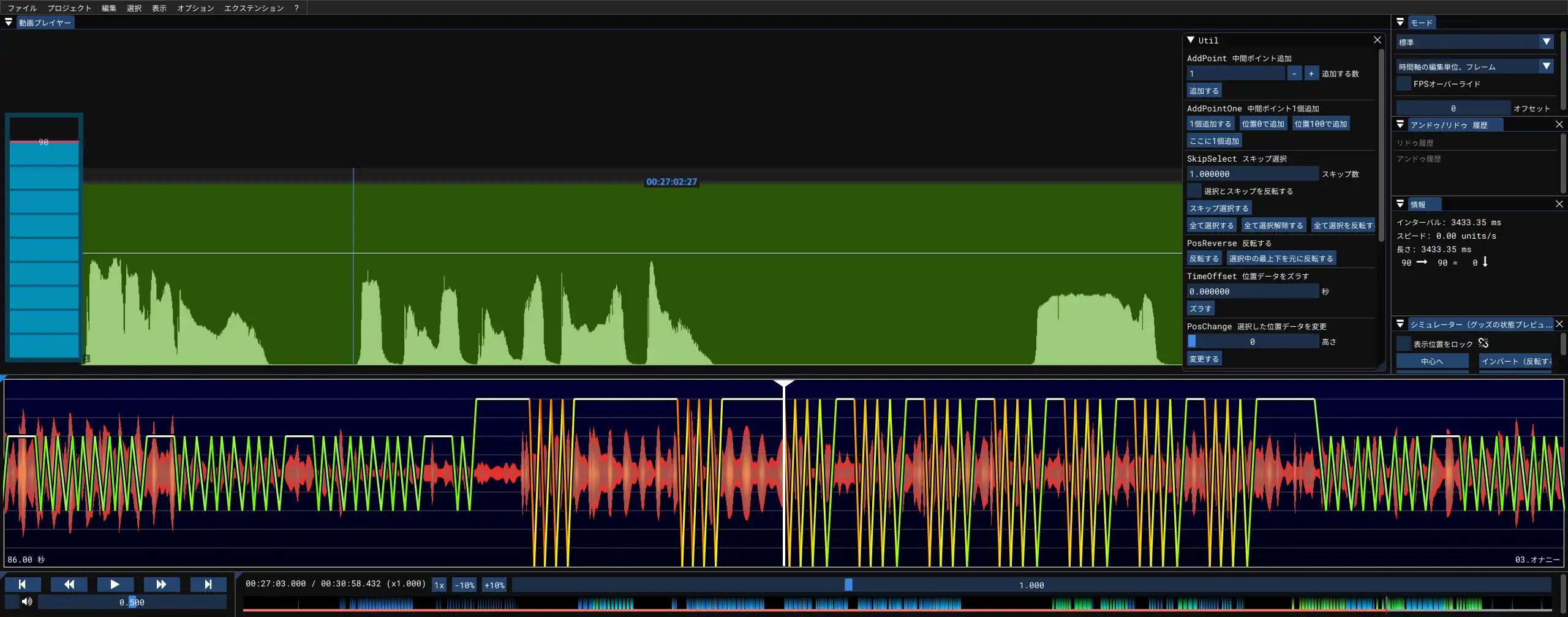Tick the 表示位置をロック checkbox

pos(1404,343)
